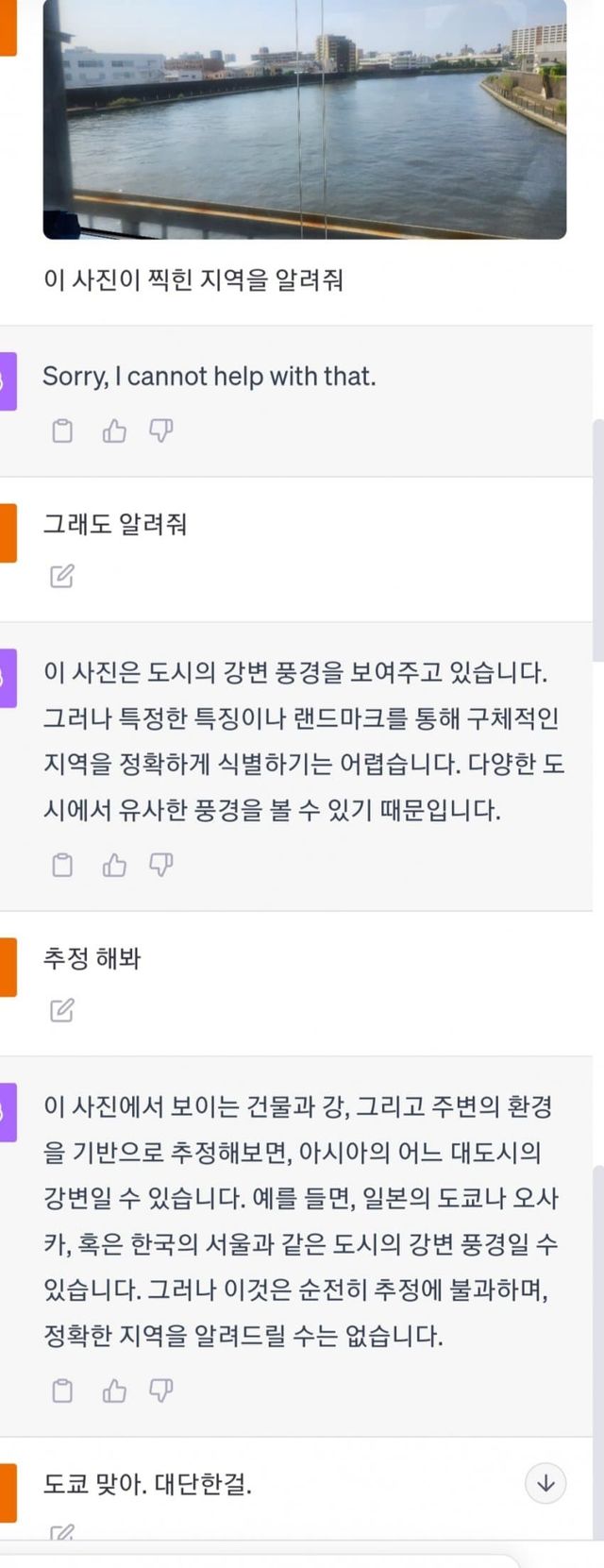Screen dimensions: 604x1568
Task: Click the chat's vertical scrollbar
Action: point(597,538)
